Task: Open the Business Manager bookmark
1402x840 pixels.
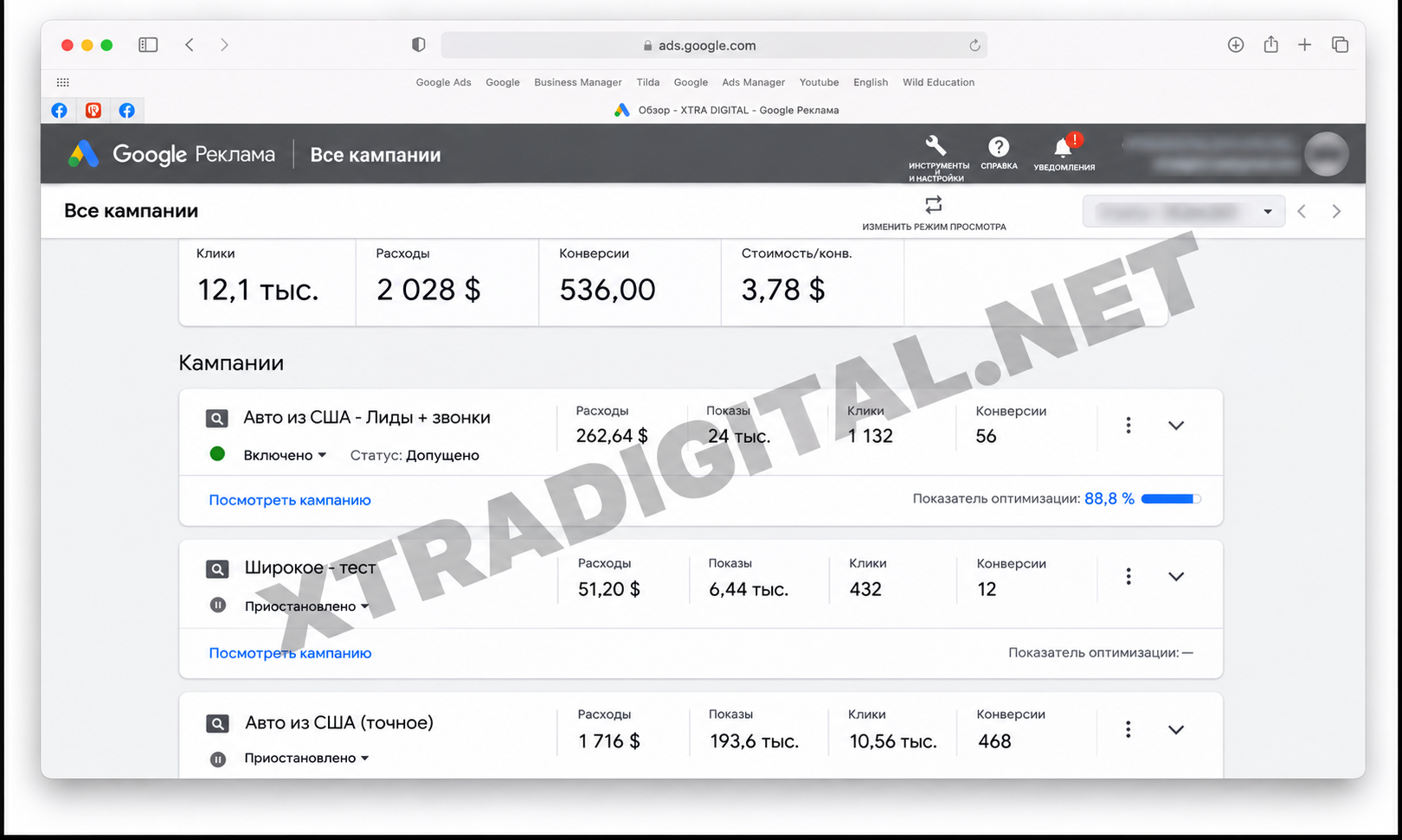Action: [x=578, y=82]
